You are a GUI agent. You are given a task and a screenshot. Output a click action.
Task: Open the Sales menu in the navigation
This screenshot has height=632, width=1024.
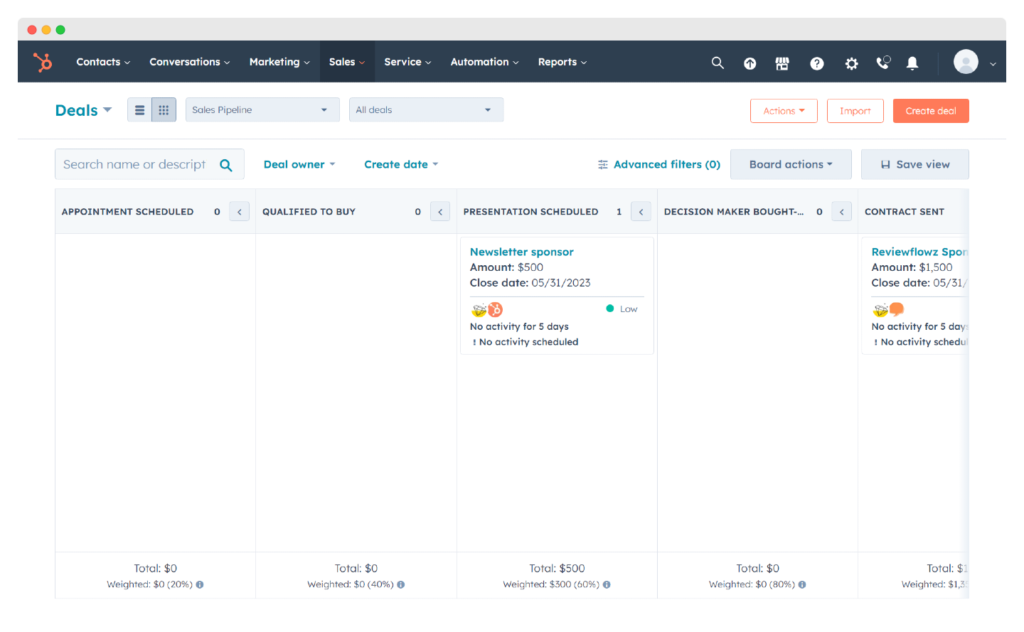[x=345, y=61]
